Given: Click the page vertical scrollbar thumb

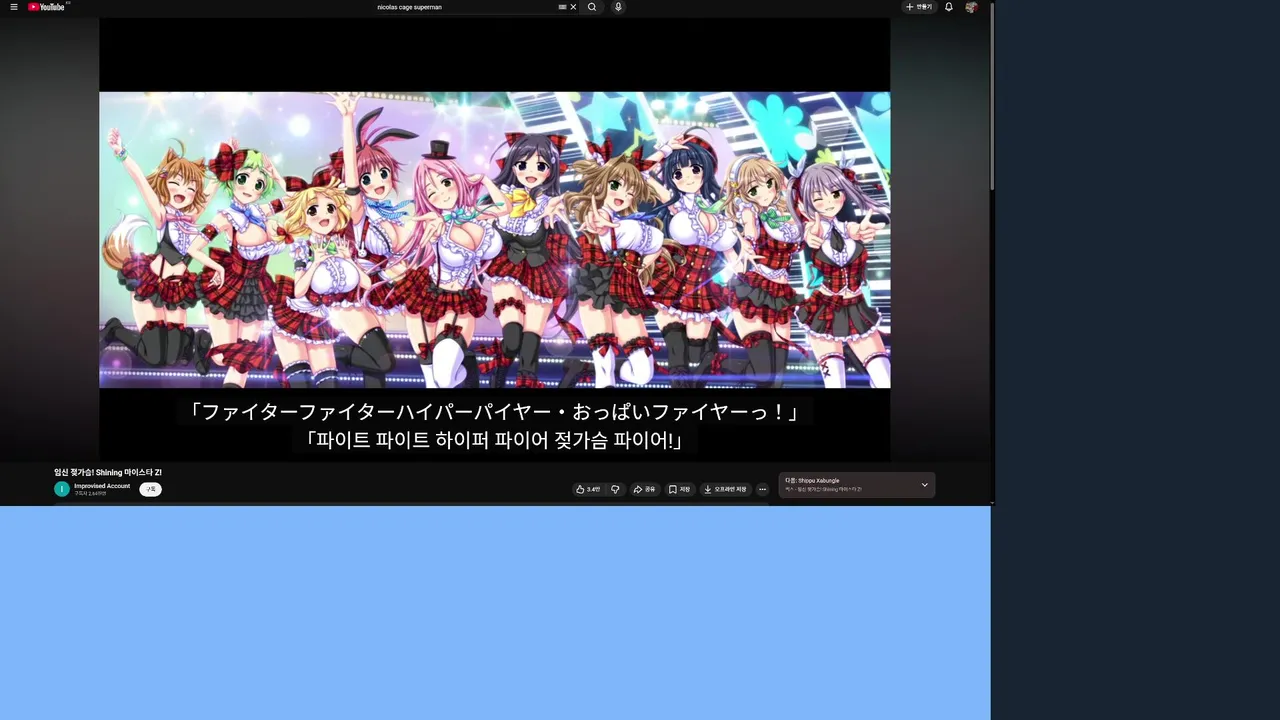Looking at the screenshot, I should 992,95.
